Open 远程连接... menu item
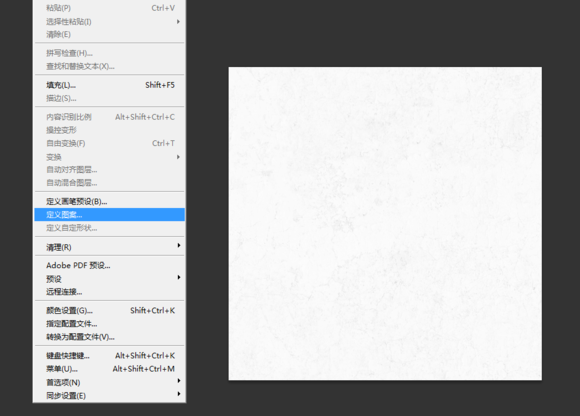The image size is (580, 416). click(109, 292)
